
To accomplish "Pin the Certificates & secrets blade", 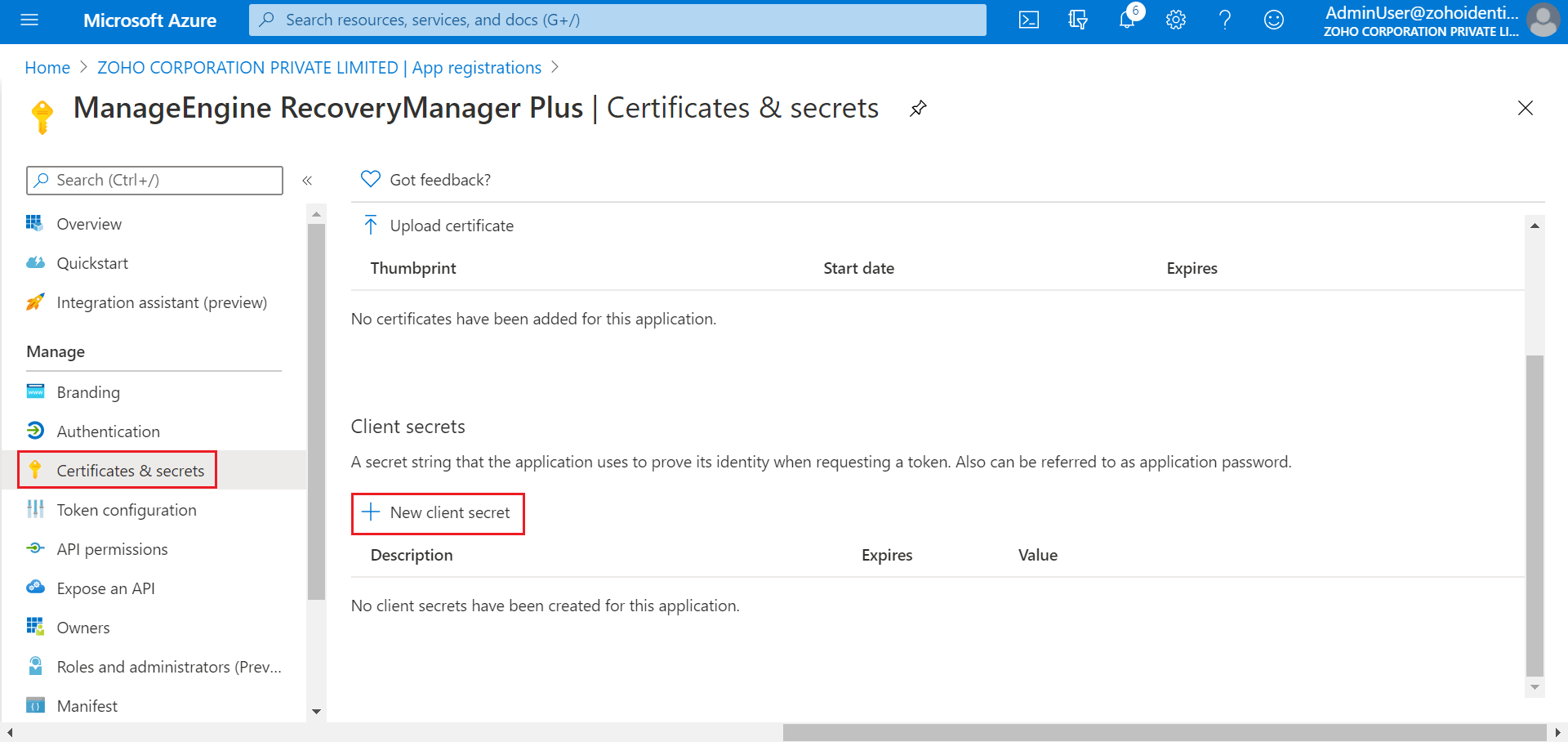I will [918, 109].
